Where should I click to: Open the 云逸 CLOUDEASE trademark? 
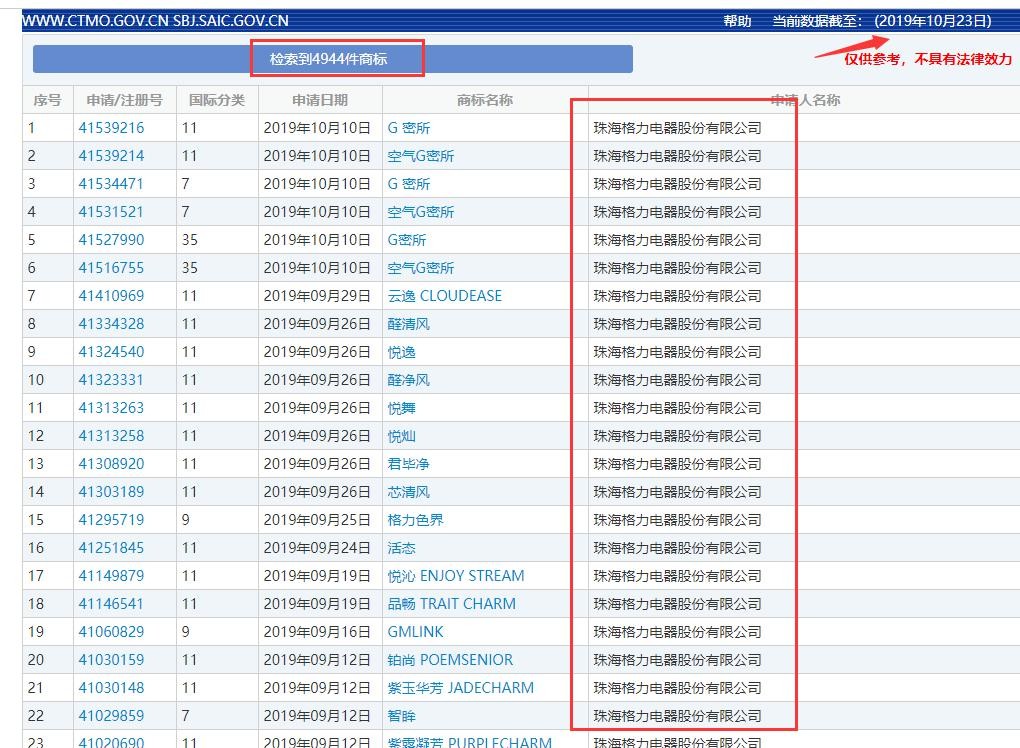coord(445,296)
